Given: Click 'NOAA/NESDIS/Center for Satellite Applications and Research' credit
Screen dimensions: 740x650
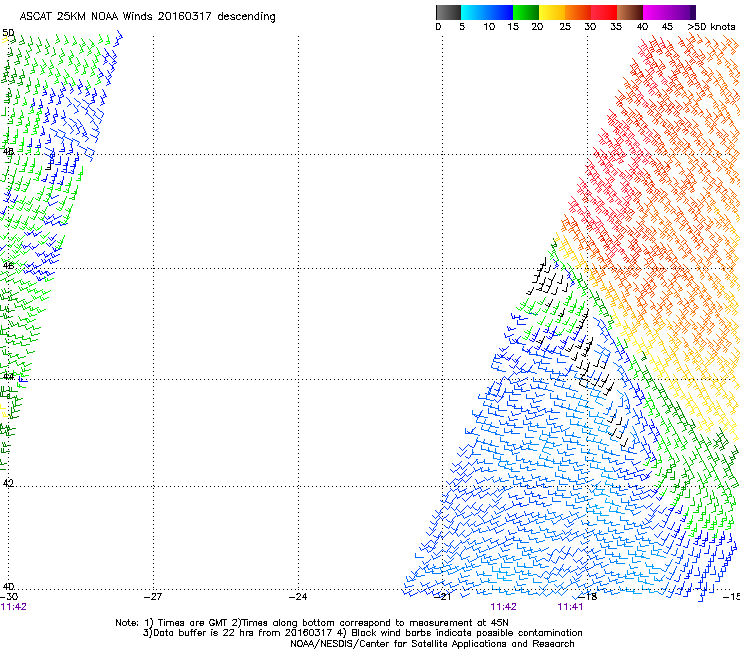Looking at the screenshot, I should (x=432, y=644).
